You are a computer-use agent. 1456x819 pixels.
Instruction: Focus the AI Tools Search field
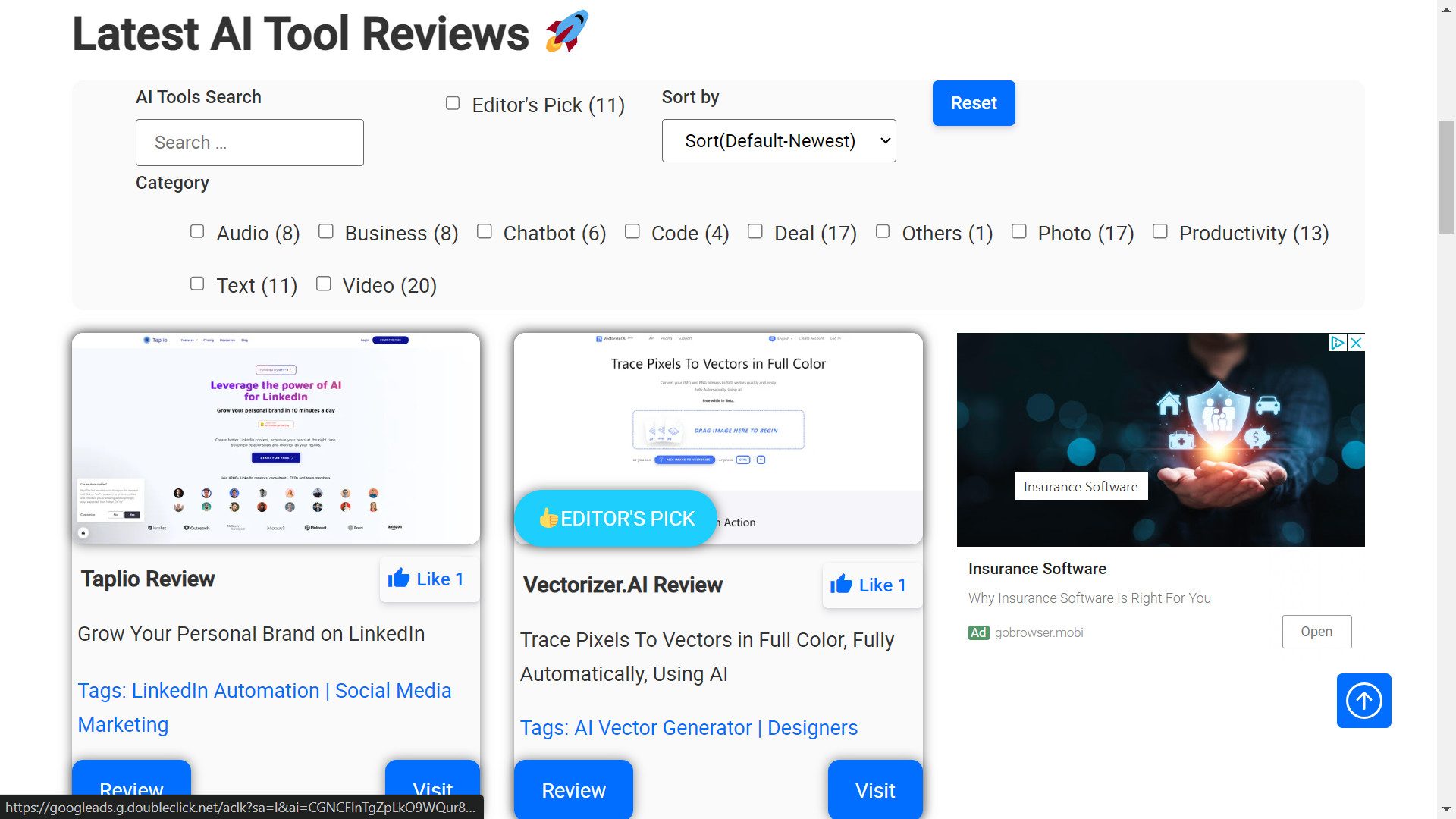coord(249,143)
